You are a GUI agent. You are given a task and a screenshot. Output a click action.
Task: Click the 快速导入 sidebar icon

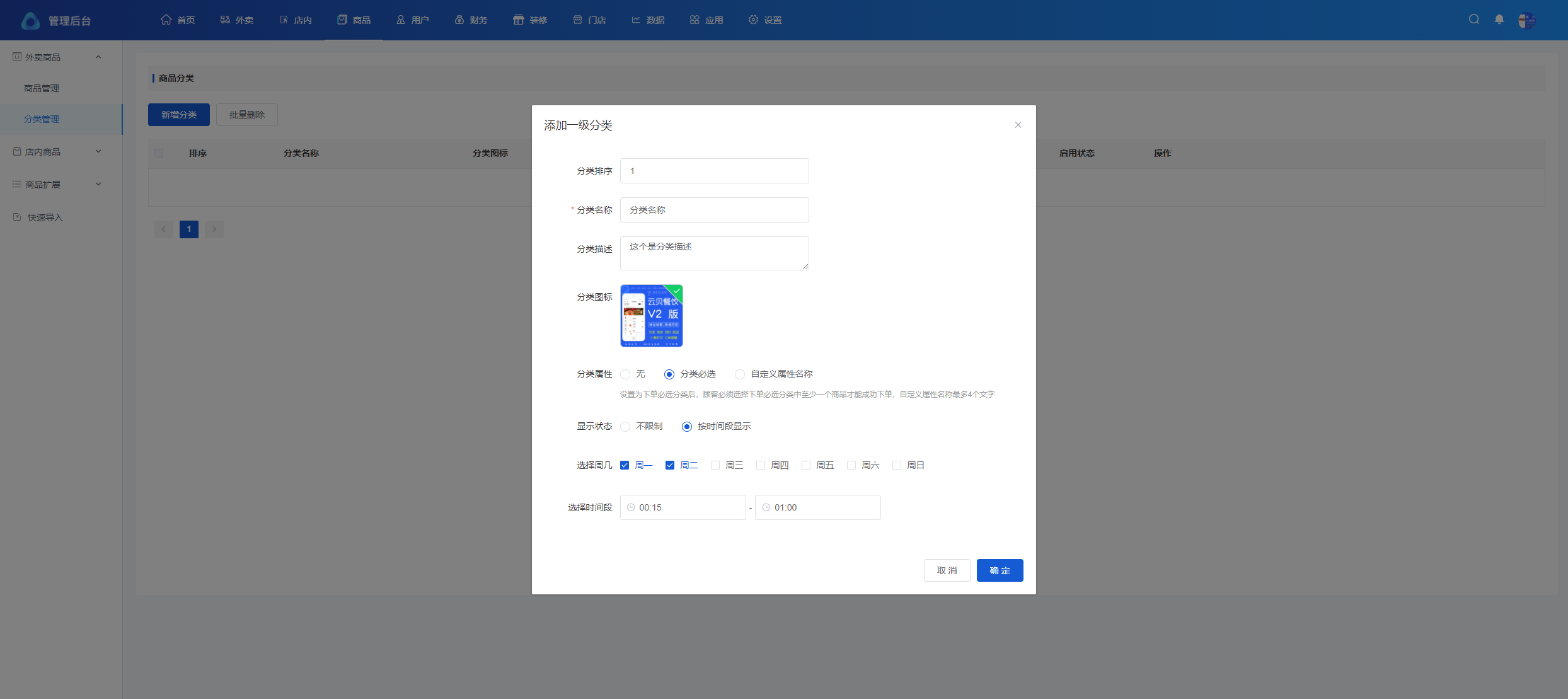17,217
